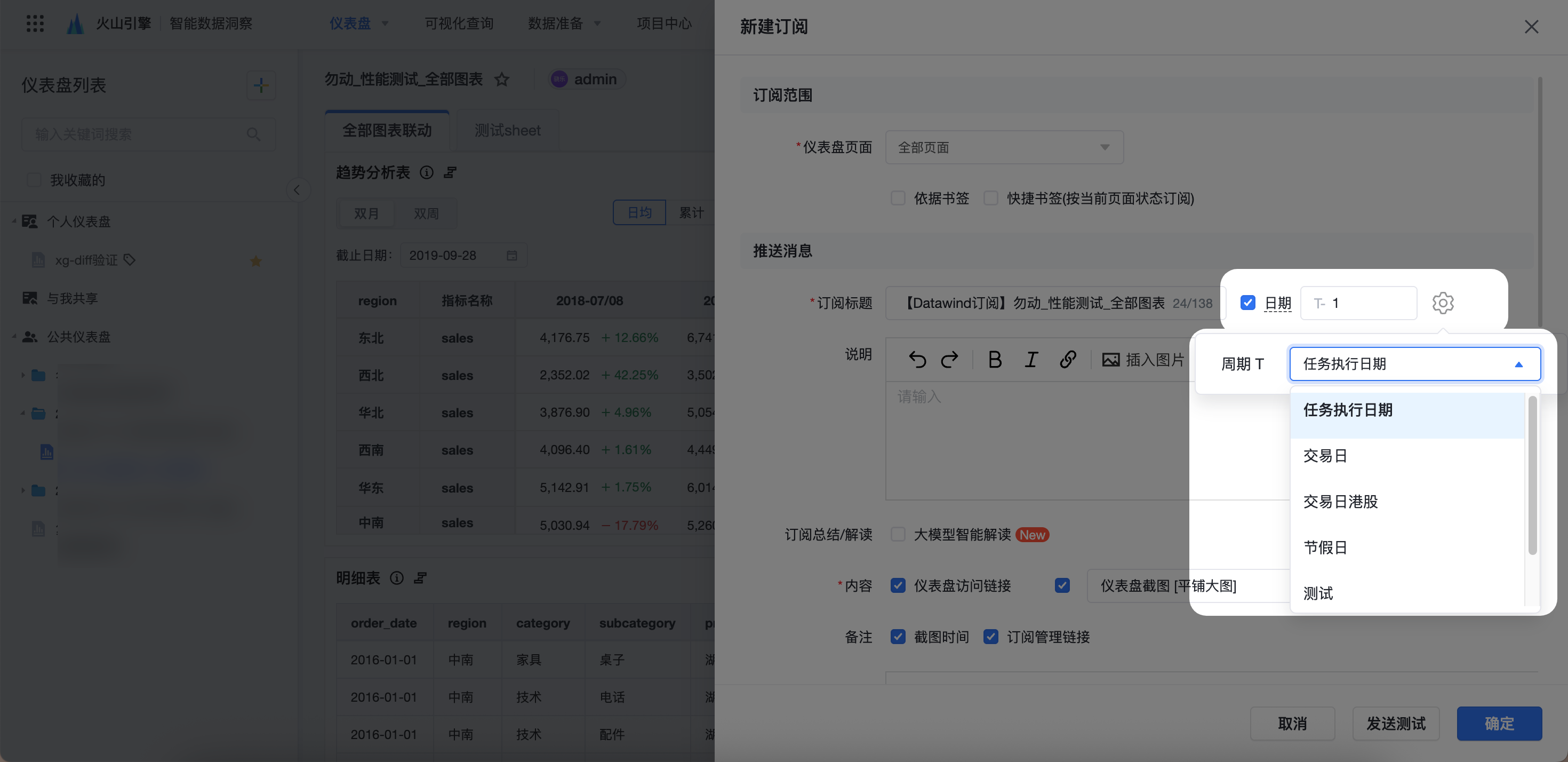Apply italic formatting in description
Viewport: 1568px width, 762px height.
pos(1031,359)
